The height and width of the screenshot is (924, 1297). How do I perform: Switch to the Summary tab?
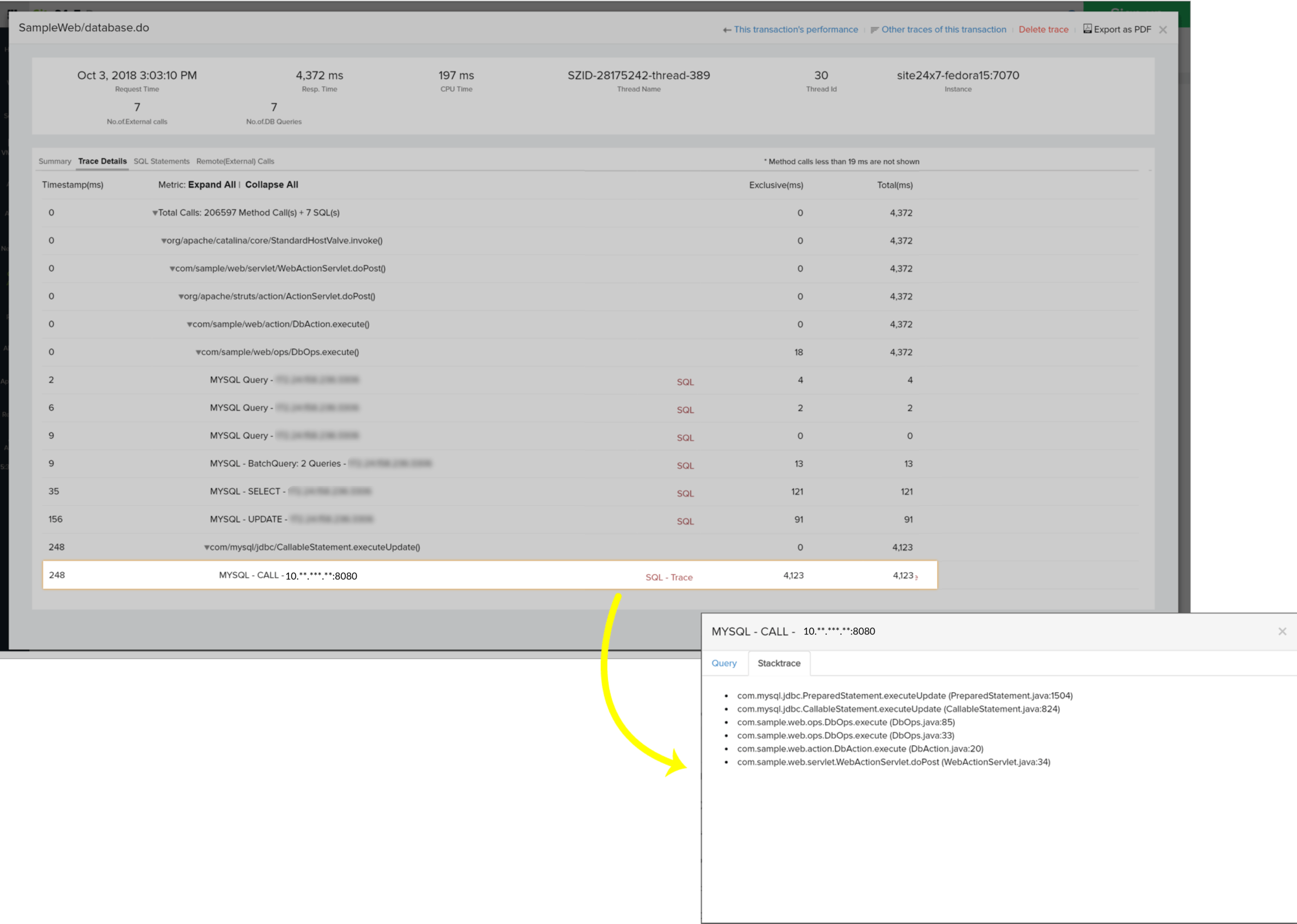pos(55,162)
